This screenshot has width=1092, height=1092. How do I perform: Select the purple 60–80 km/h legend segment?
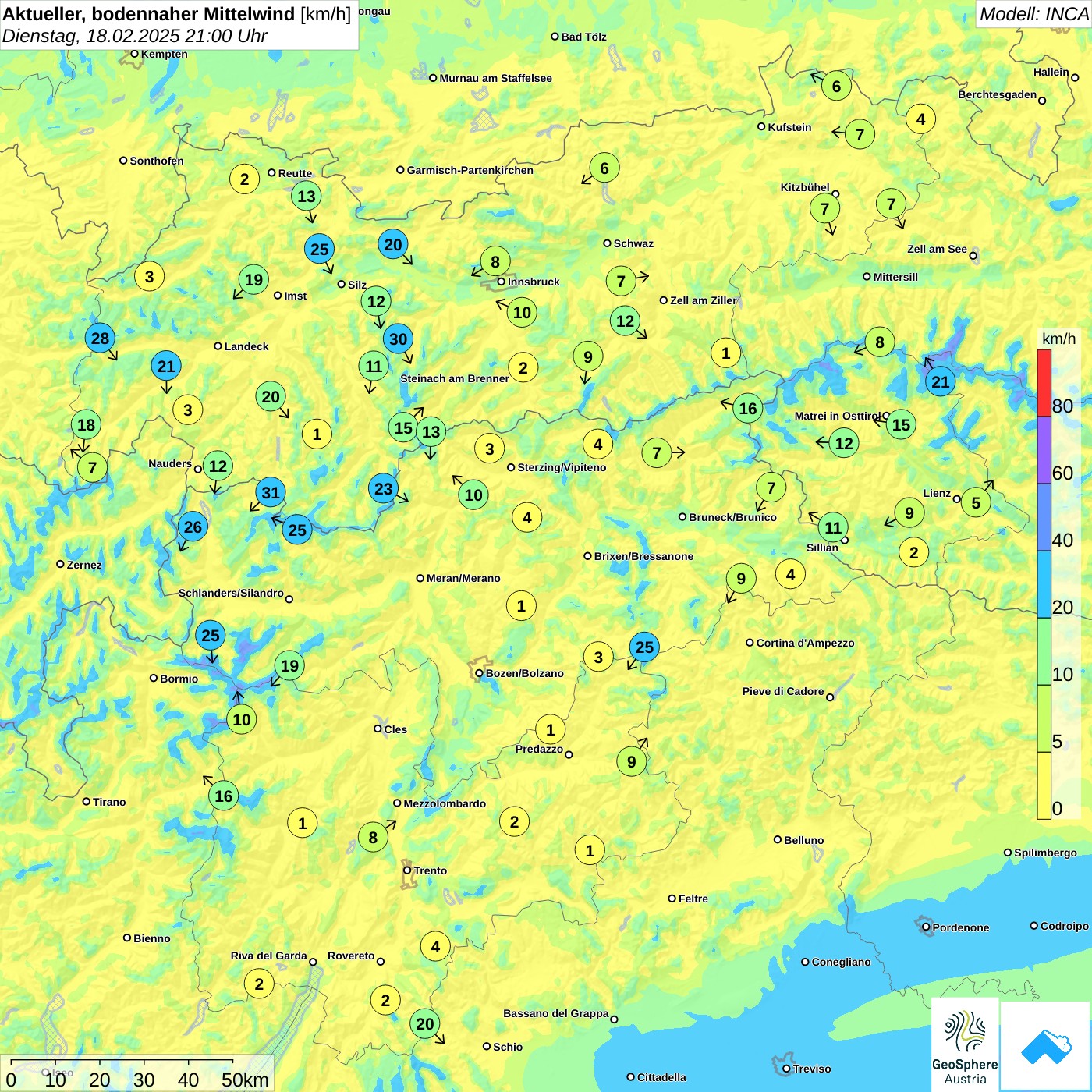click(1044, 450)
